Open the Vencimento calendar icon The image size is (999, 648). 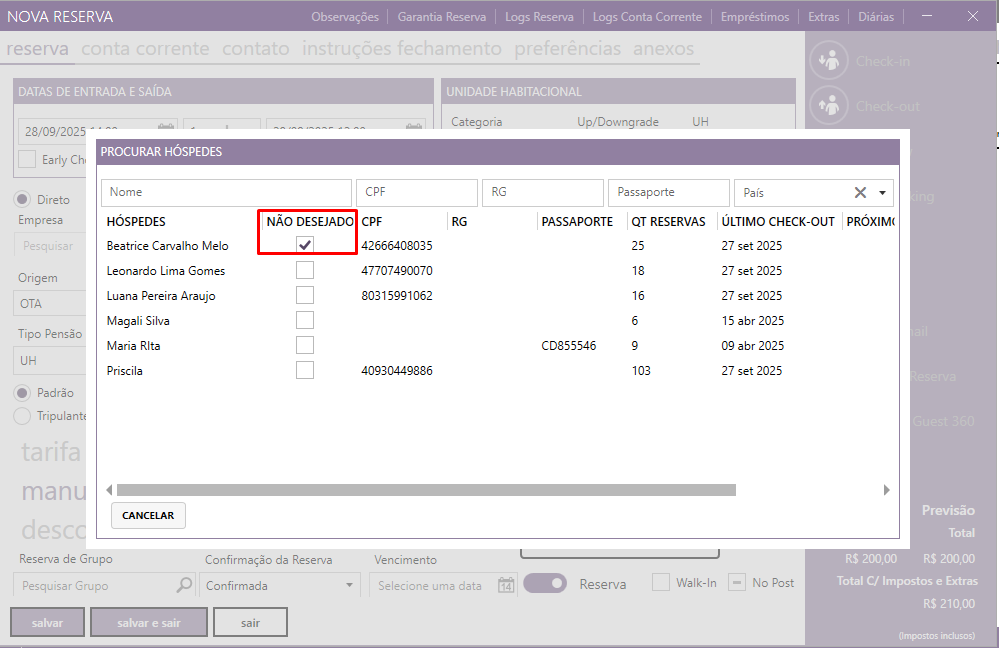(506, 585)
